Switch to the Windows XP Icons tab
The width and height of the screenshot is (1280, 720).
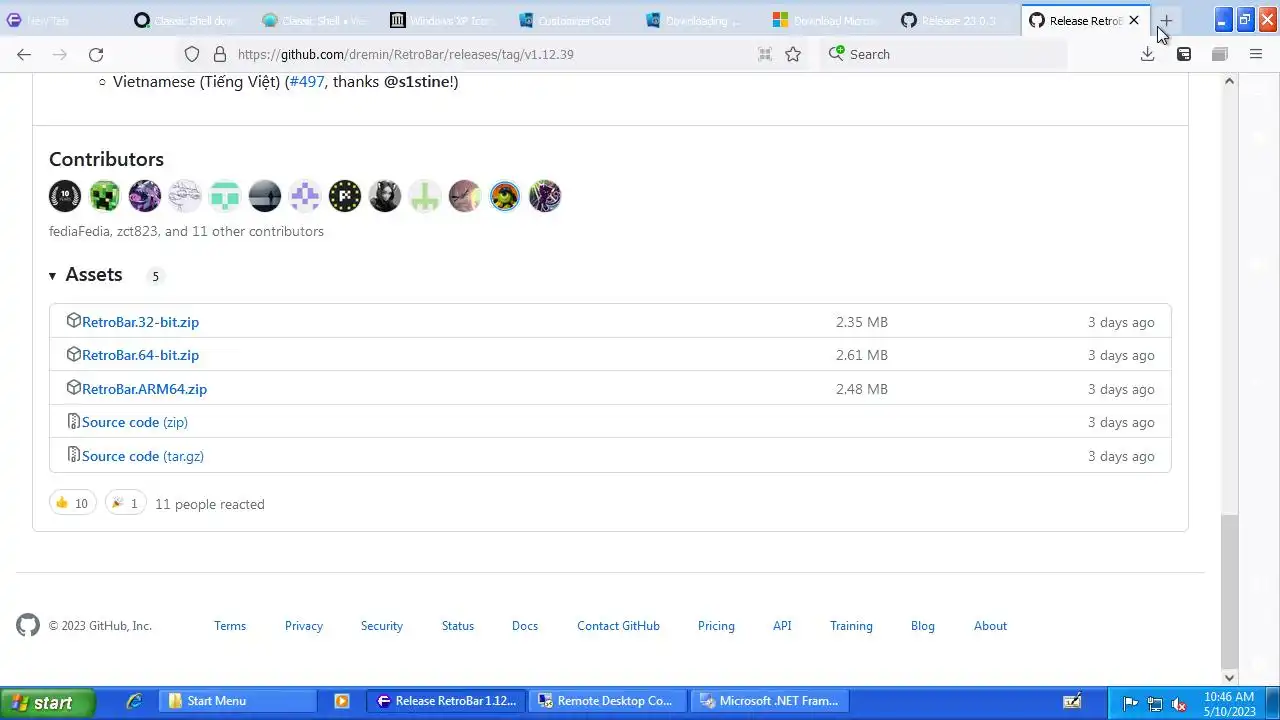pos(442,20)
